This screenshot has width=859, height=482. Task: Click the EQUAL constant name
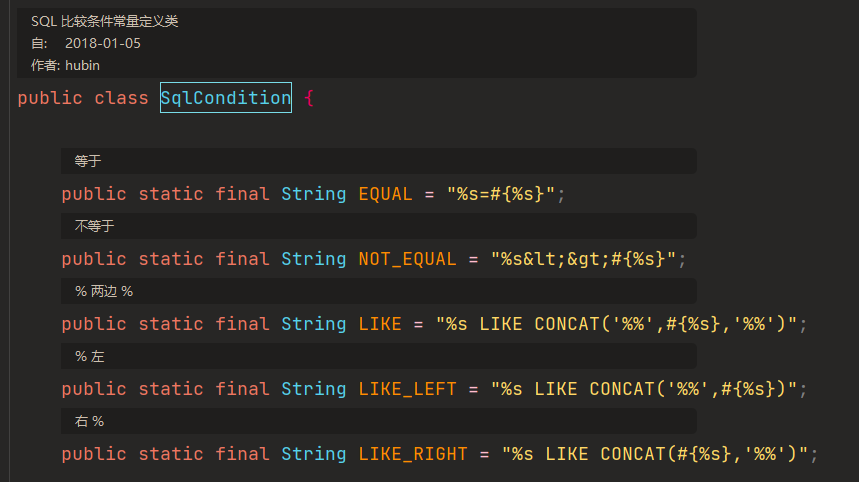(x=385, y=194)
